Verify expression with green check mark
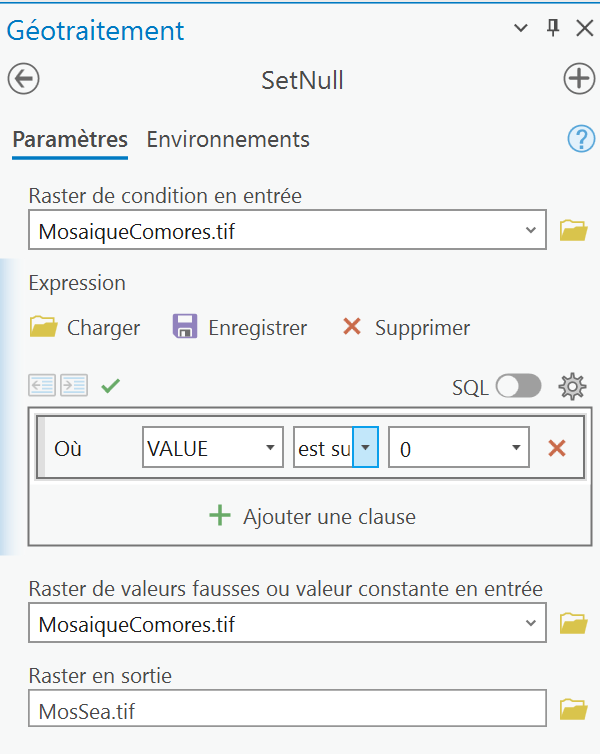Image resolution: width=600 pixels, height=754 pixels. click(x=110, y=385)
